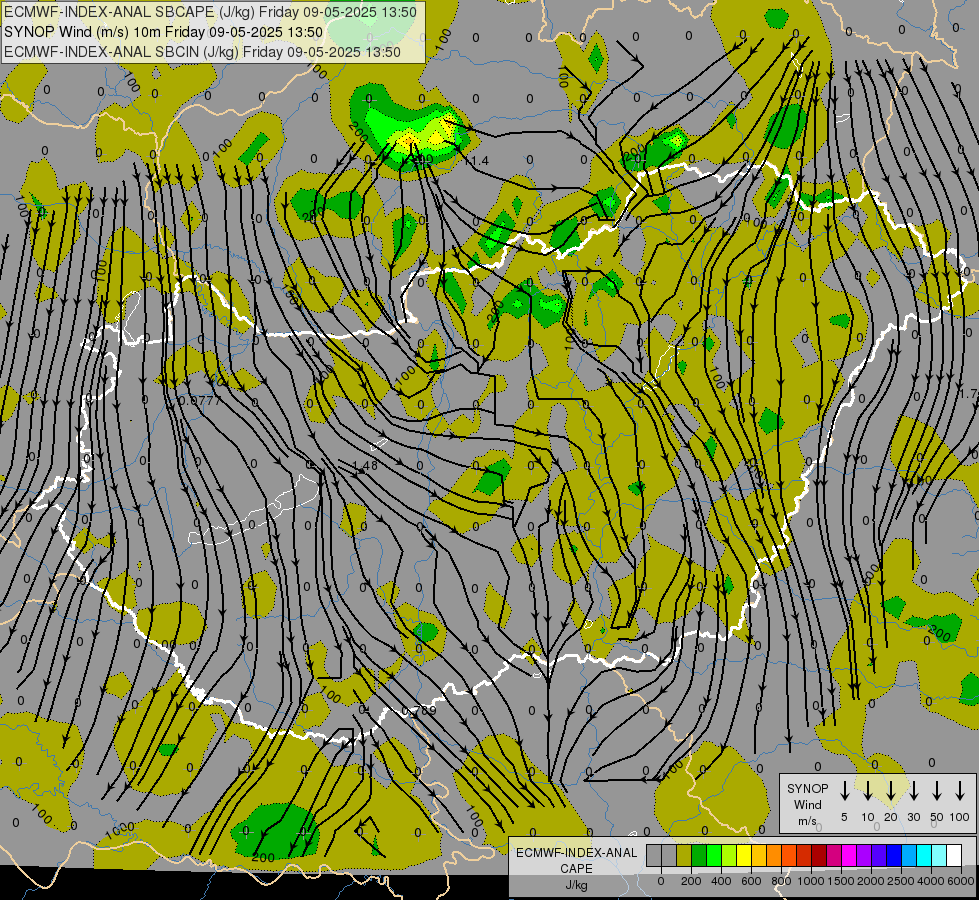The image size is (979, 900).
Task: Click the wind arrow above 50 m/s
Action: (937, 791)
